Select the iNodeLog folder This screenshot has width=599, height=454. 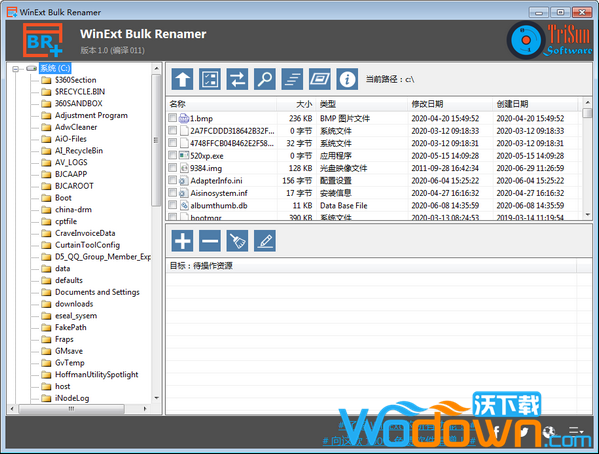click(72, 398)
